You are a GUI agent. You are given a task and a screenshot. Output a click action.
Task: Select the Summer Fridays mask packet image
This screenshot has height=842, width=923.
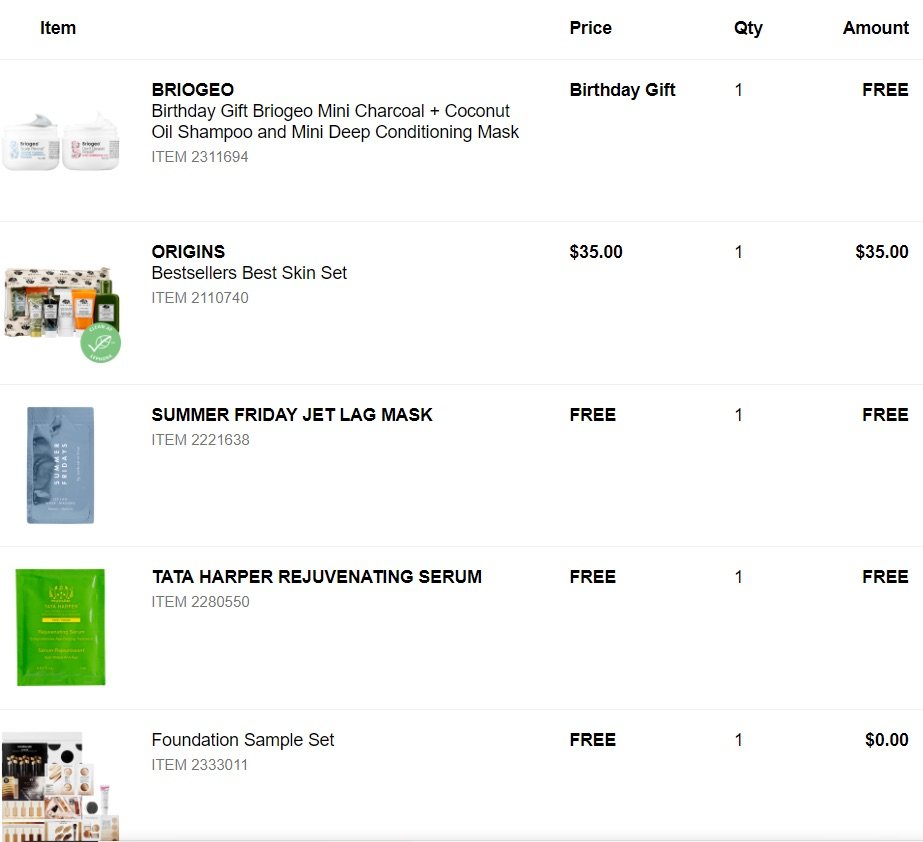click(x=60, y=465)
